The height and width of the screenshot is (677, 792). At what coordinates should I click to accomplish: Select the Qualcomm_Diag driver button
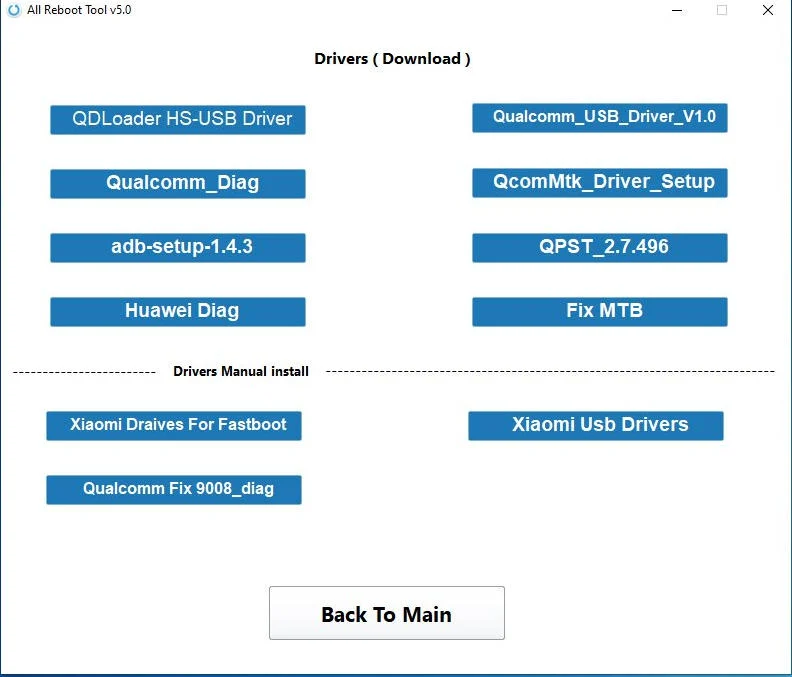point(178,183)
